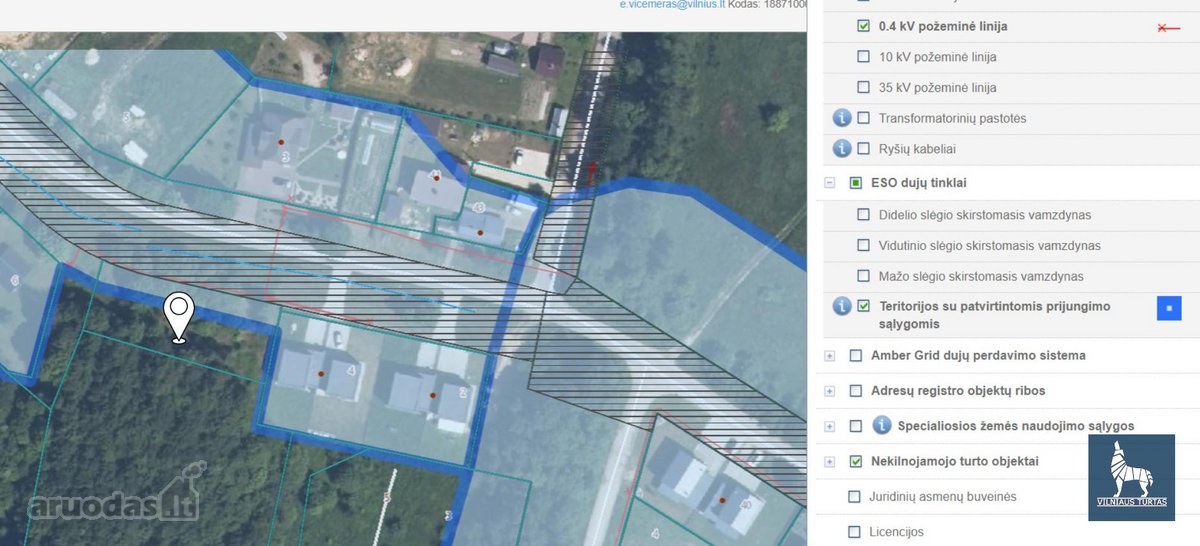Expand Amber Grid dujų perdavimo sistema group

[829, 356]
